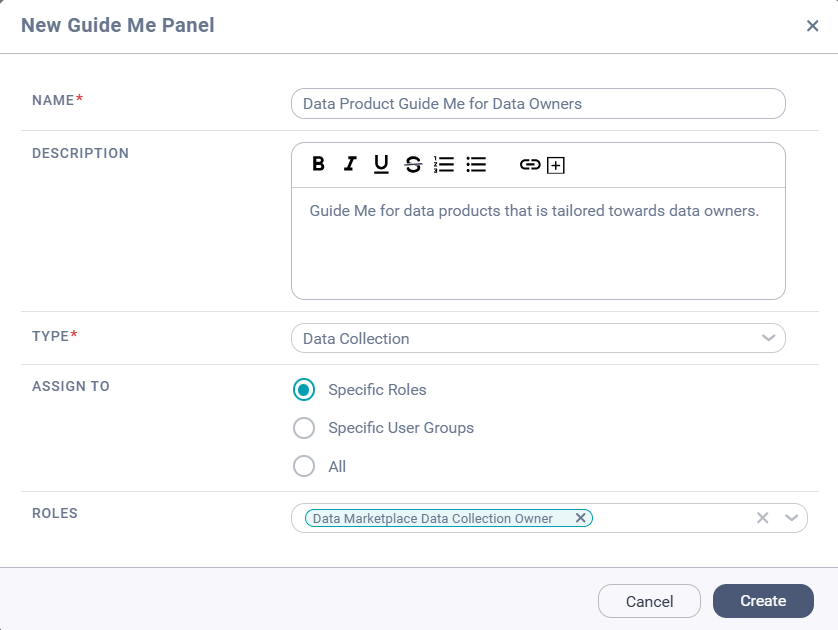The width and height of the screenshot is (838, 630).
Task: Open the Type dropdown showing Data Collection
Action: [x=538, y=338]
